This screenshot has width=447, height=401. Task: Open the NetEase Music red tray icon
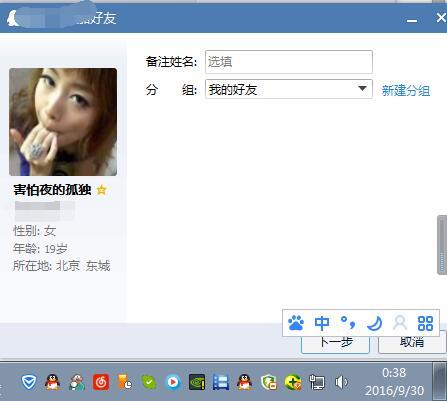(x=101, y=382)
